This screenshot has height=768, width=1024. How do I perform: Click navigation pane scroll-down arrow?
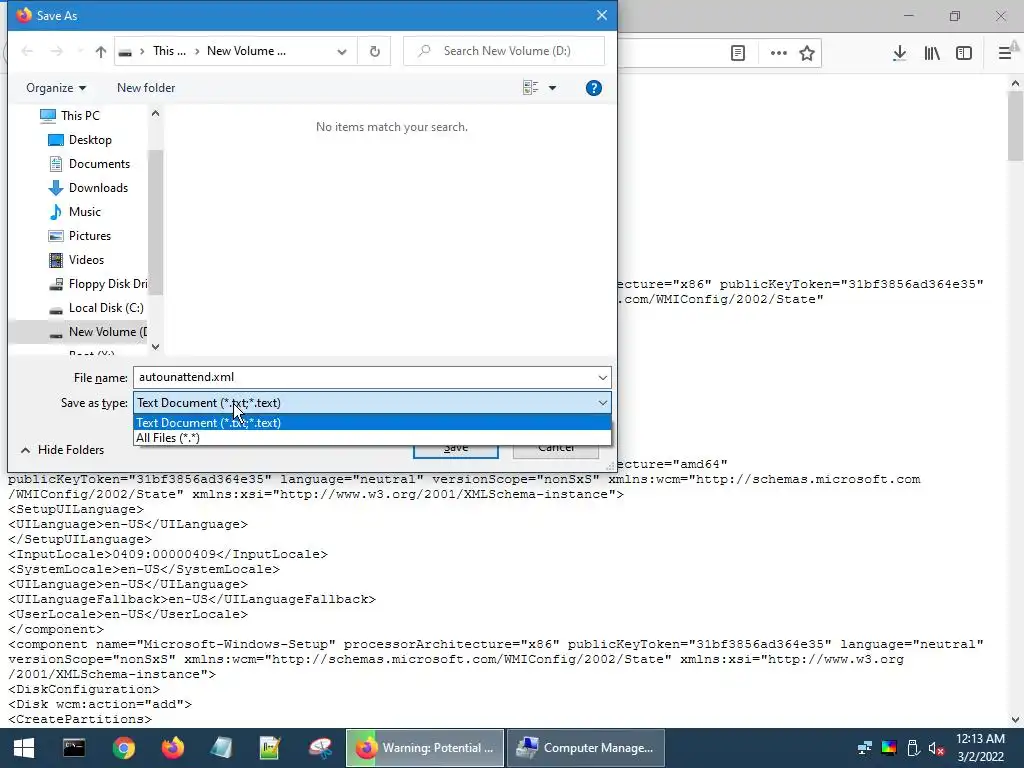[x=155, y=347]
